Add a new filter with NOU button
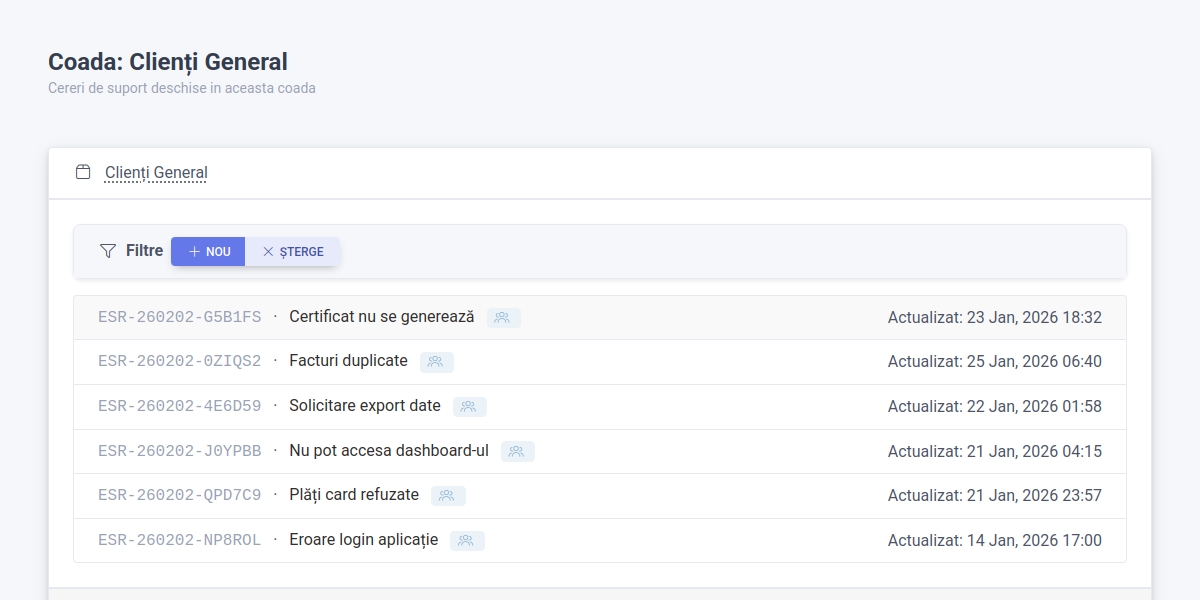 (208, 252)
